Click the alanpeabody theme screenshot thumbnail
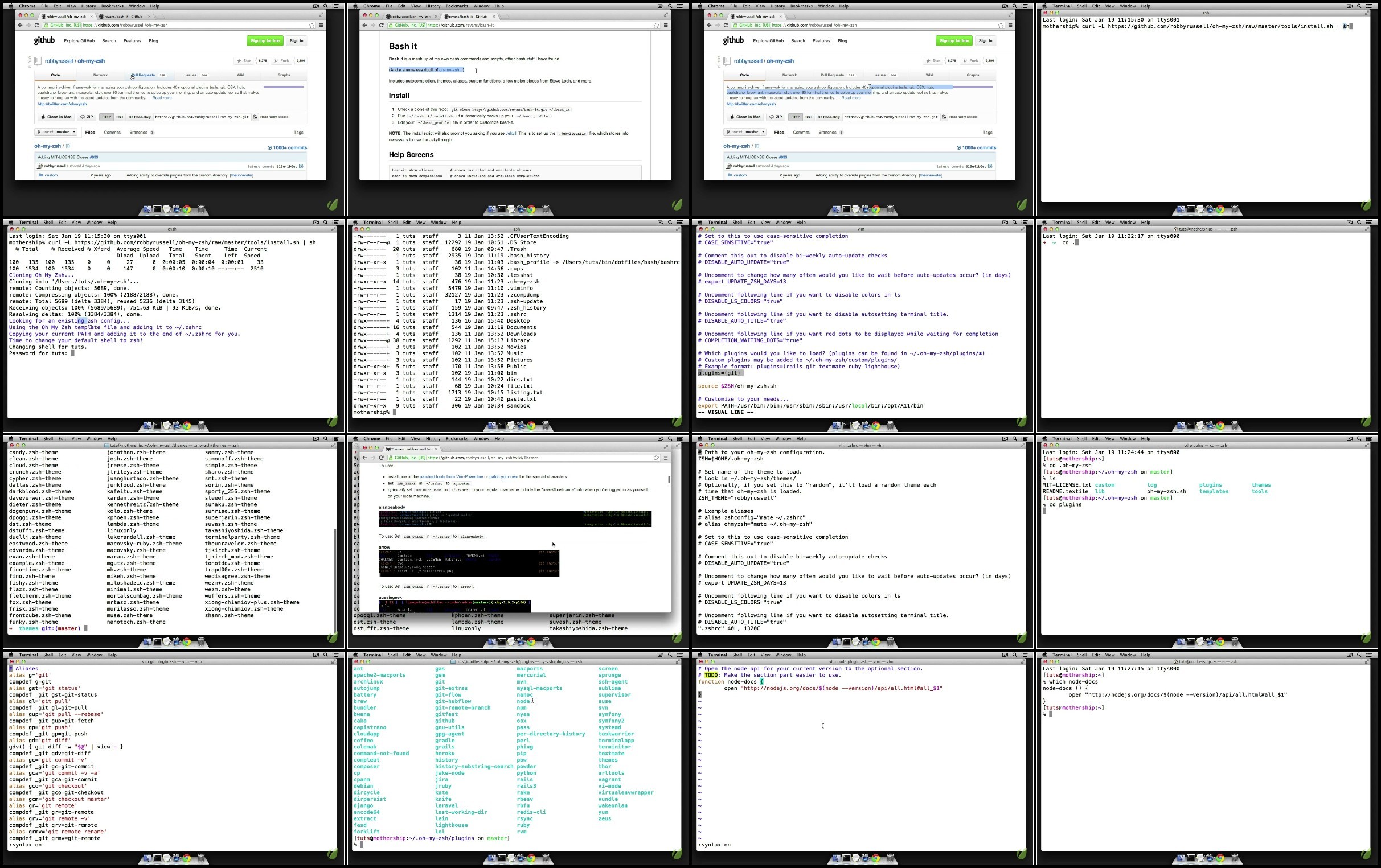This screenshot has width=1381, height=868. (x=514, y=519)
